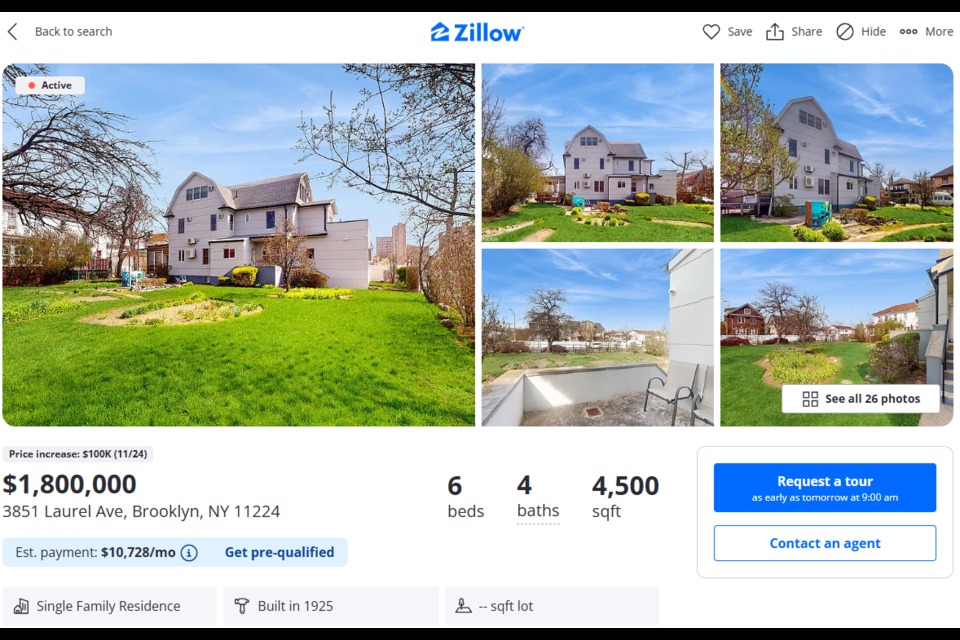
Task: Click the Hide circle-slash icon
Action: (845, 31)
